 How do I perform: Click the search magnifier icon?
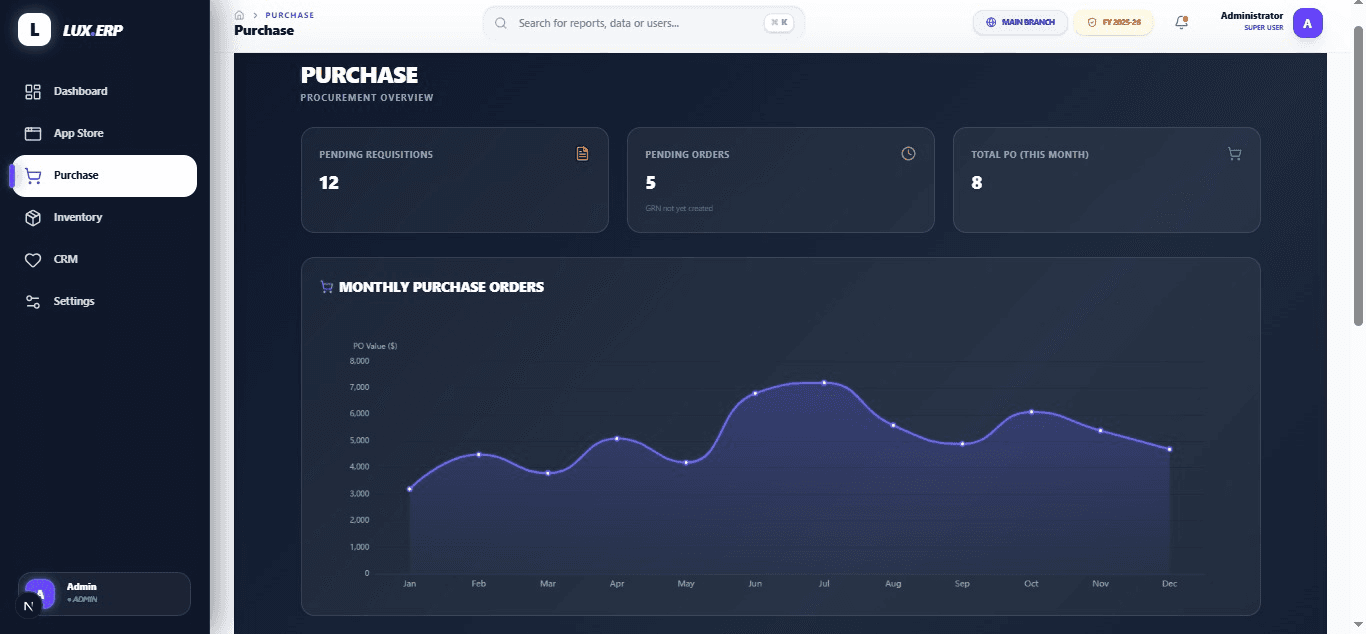500,22
